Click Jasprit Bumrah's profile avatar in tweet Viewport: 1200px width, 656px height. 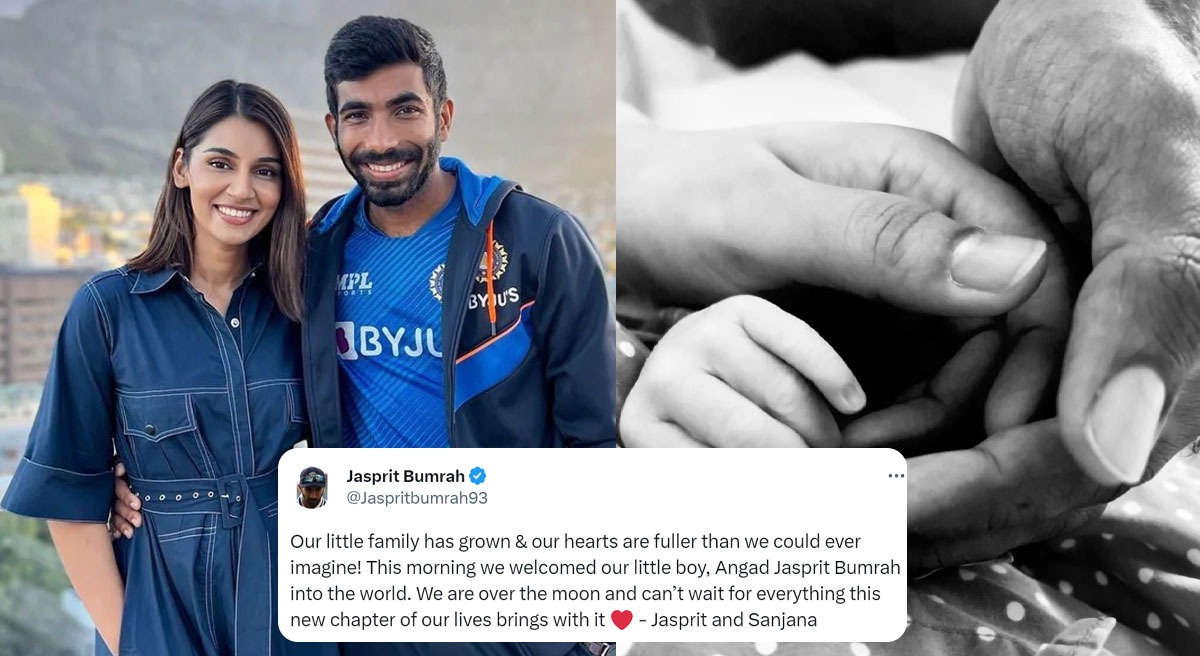click(313, 487)
